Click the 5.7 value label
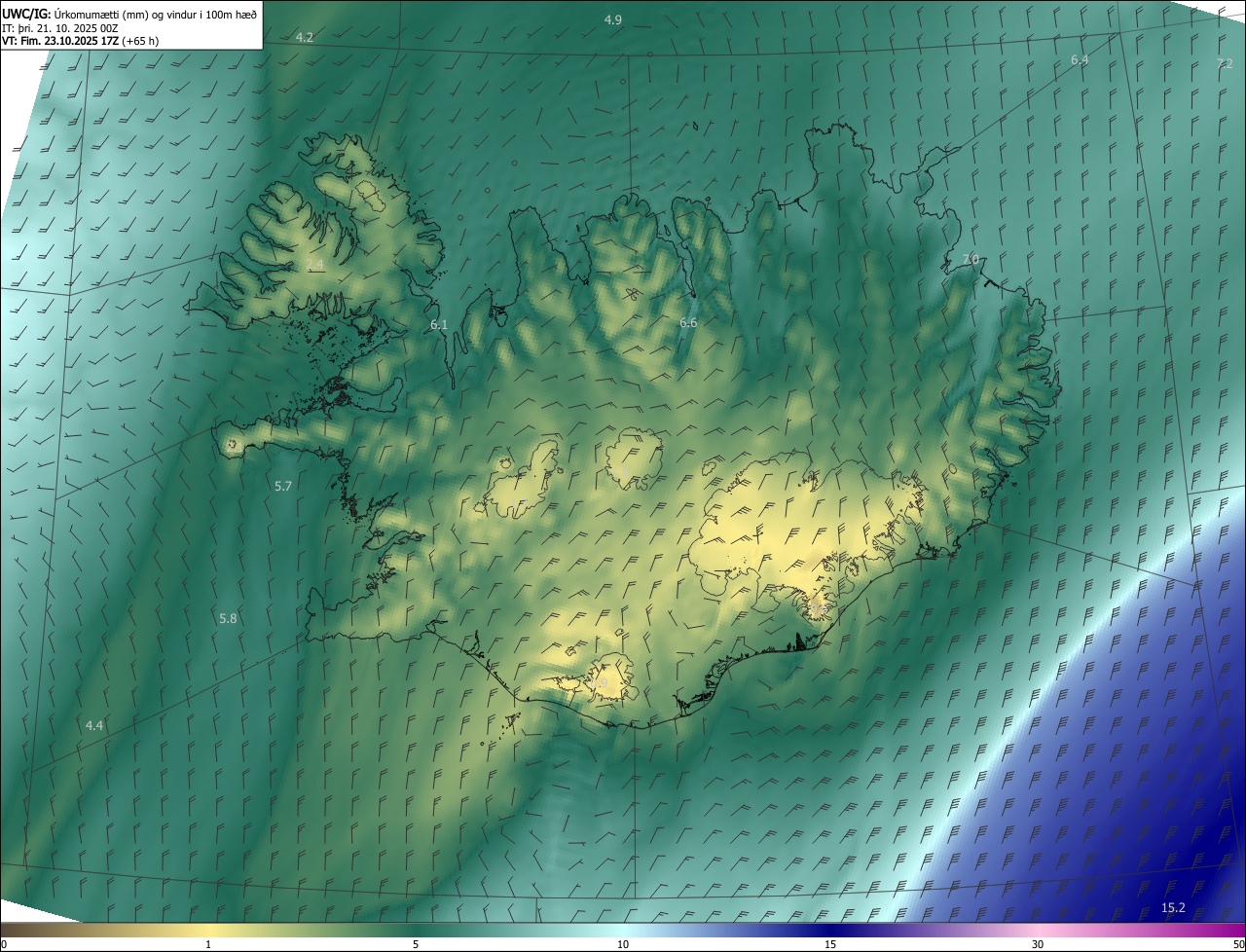 point(283,486)
